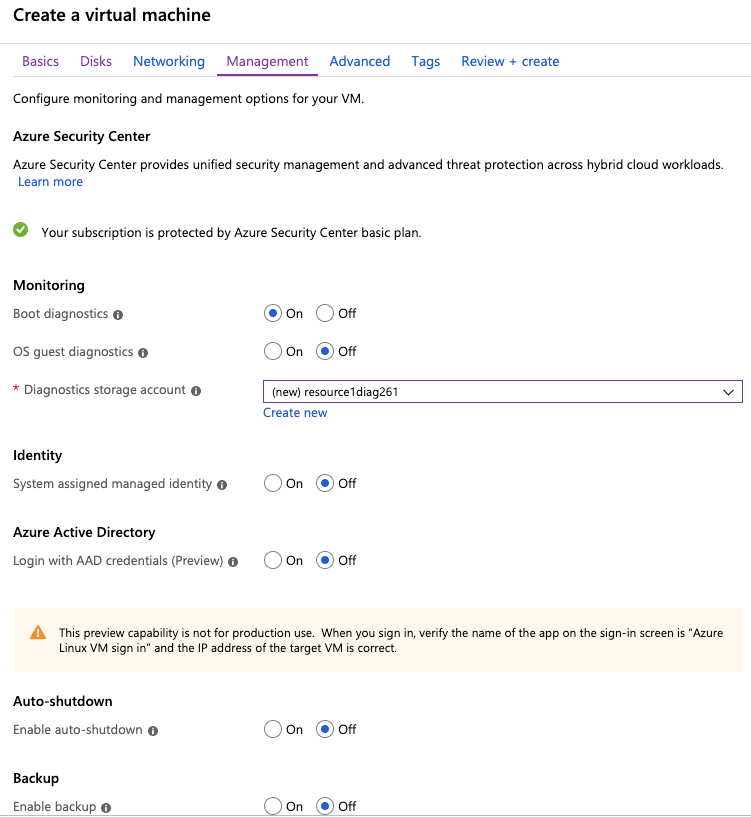The height and width of the screenshot is (817, 751).
Task: Turn OS guest diagnostics On
Action: coord(273,351)
